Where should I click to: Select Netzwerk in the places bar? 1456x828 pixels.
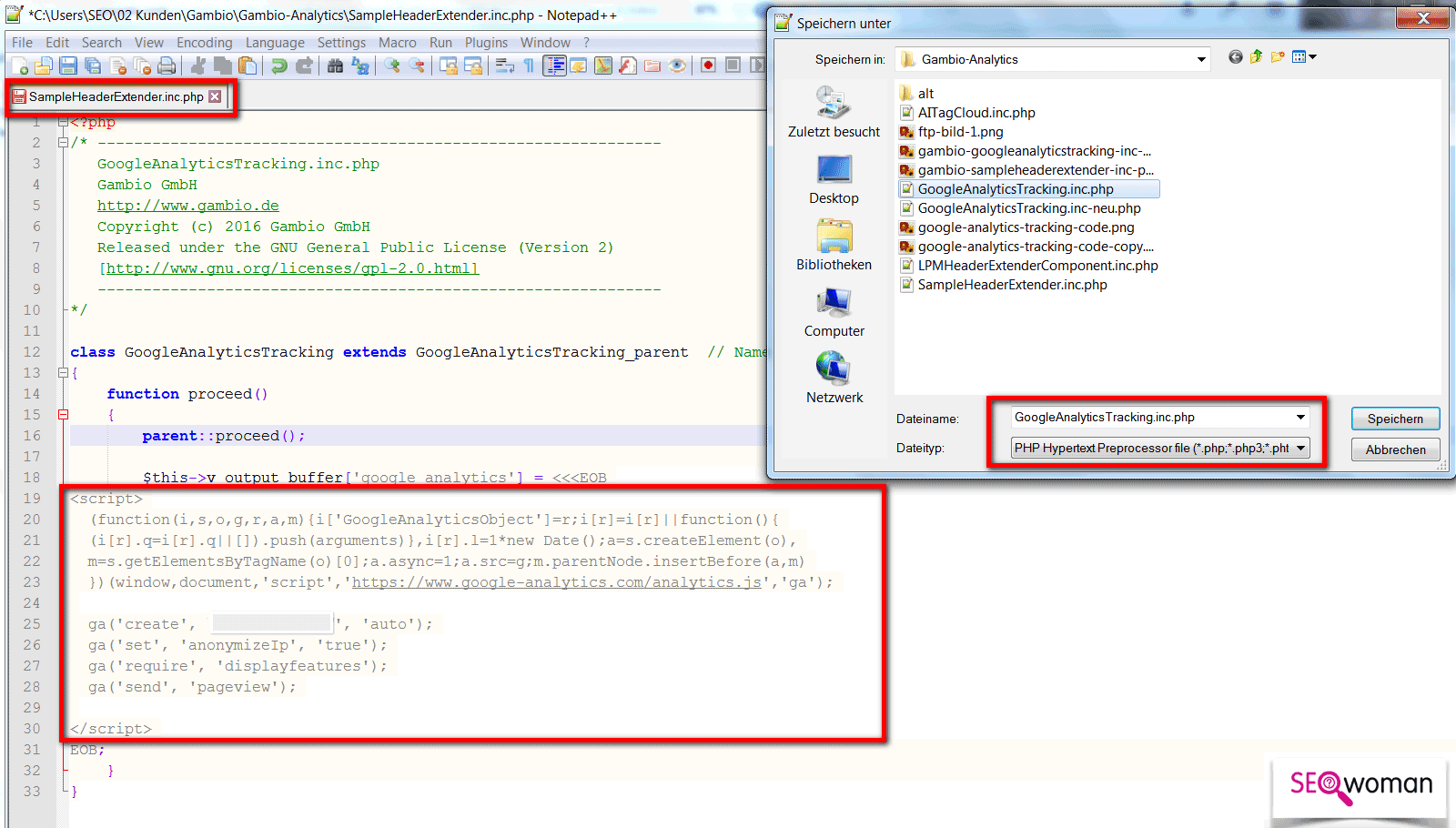click(834, 379)
